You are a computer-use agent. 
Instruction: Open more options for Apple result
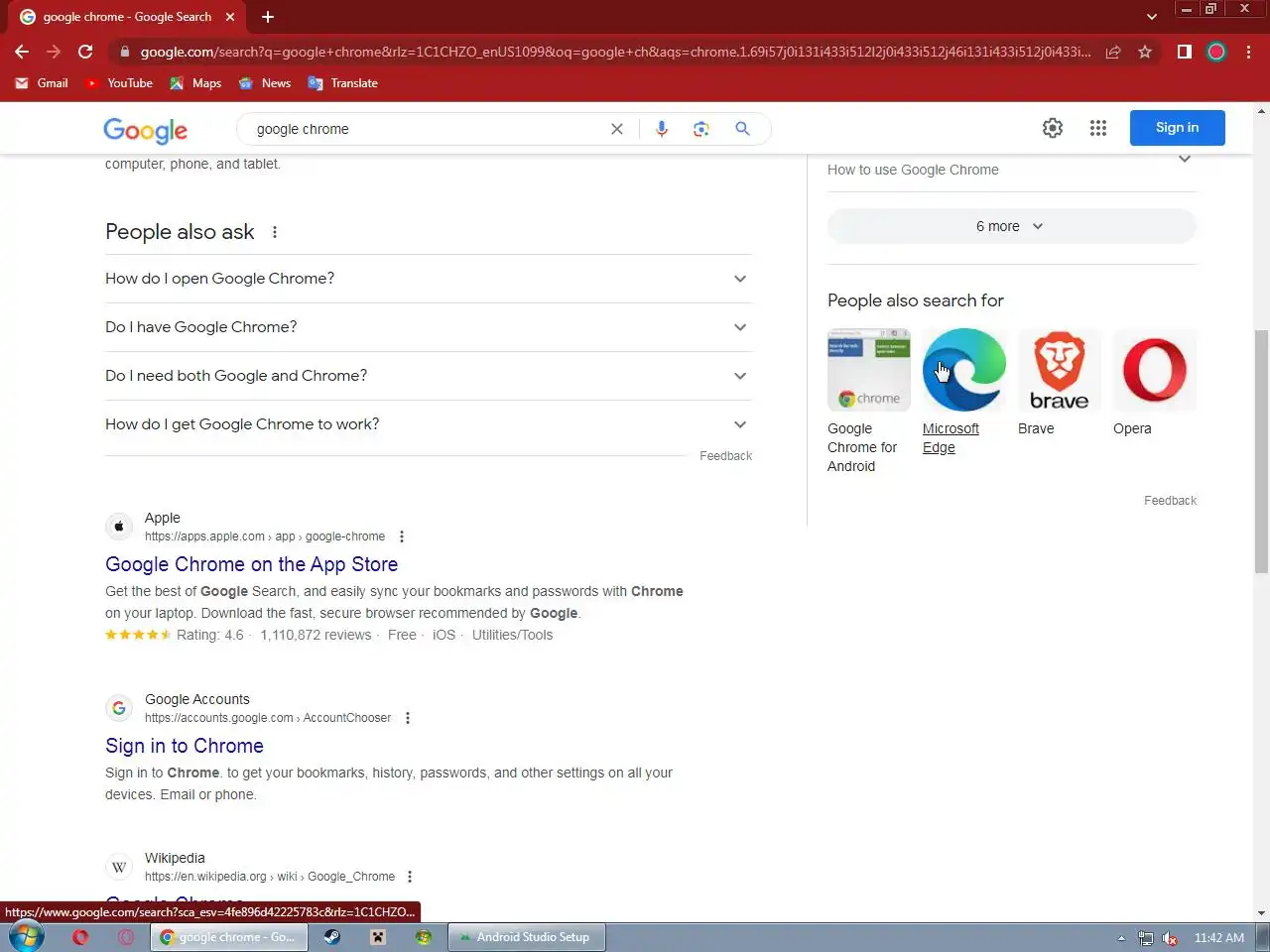[x=402, y=536]
